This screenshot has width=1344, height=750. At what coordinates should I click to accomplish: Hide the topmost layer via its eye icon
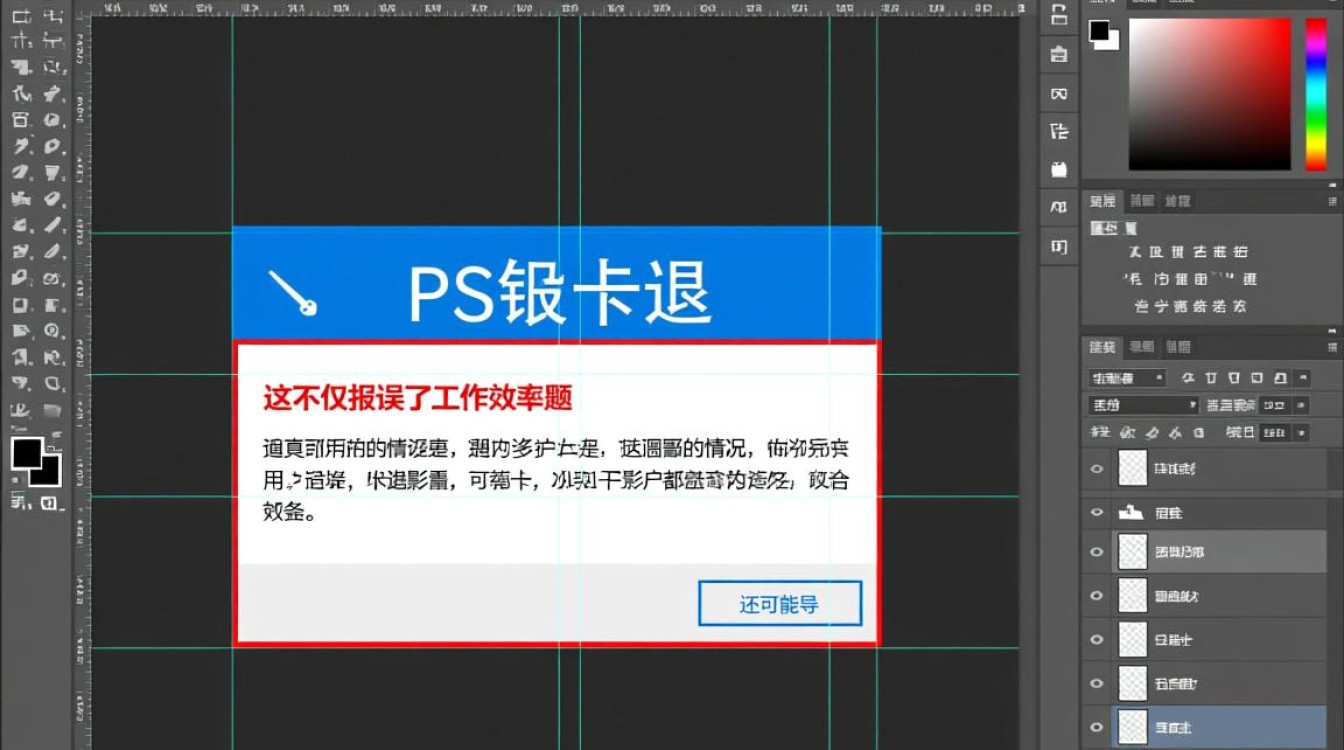(1098, 468)
